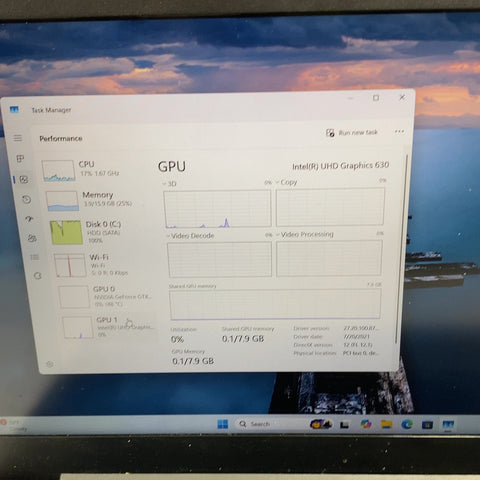Click the vertical scrollbar in GPU pane
Screen dimensions: 480x480
[402, 248]
